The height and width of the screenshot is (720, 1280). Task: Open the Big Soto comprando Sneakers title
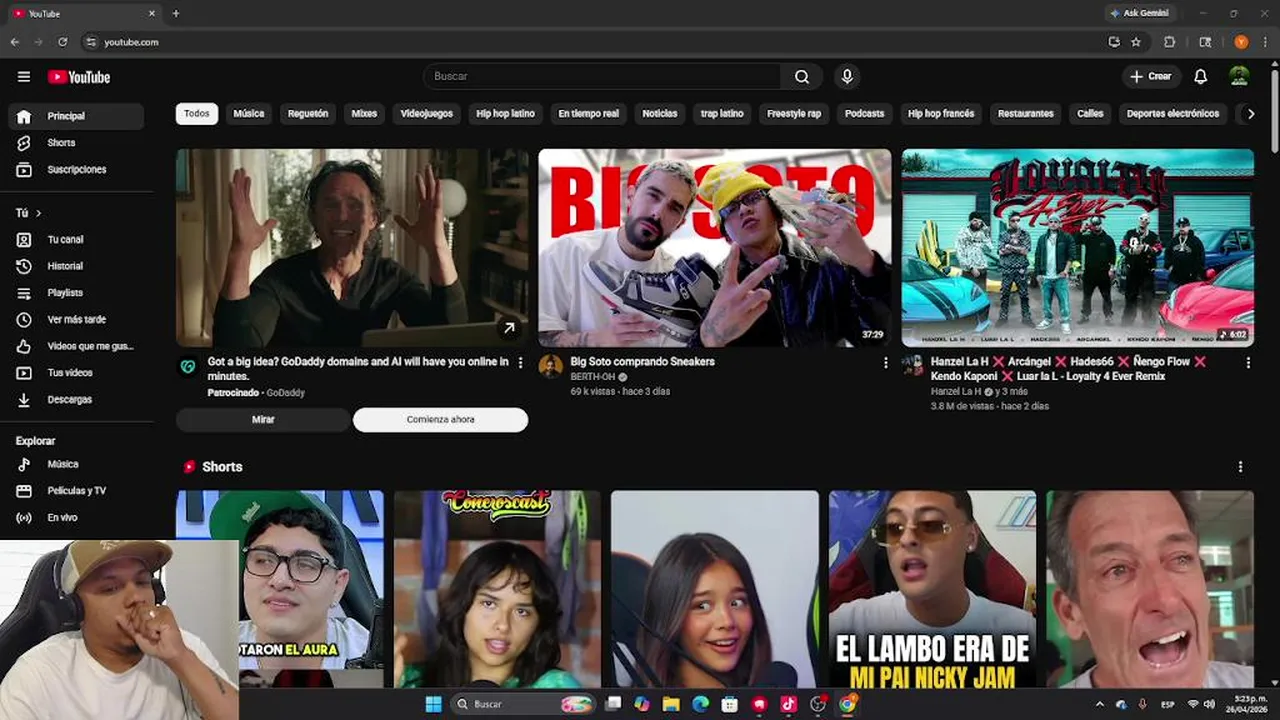[643, 362]
